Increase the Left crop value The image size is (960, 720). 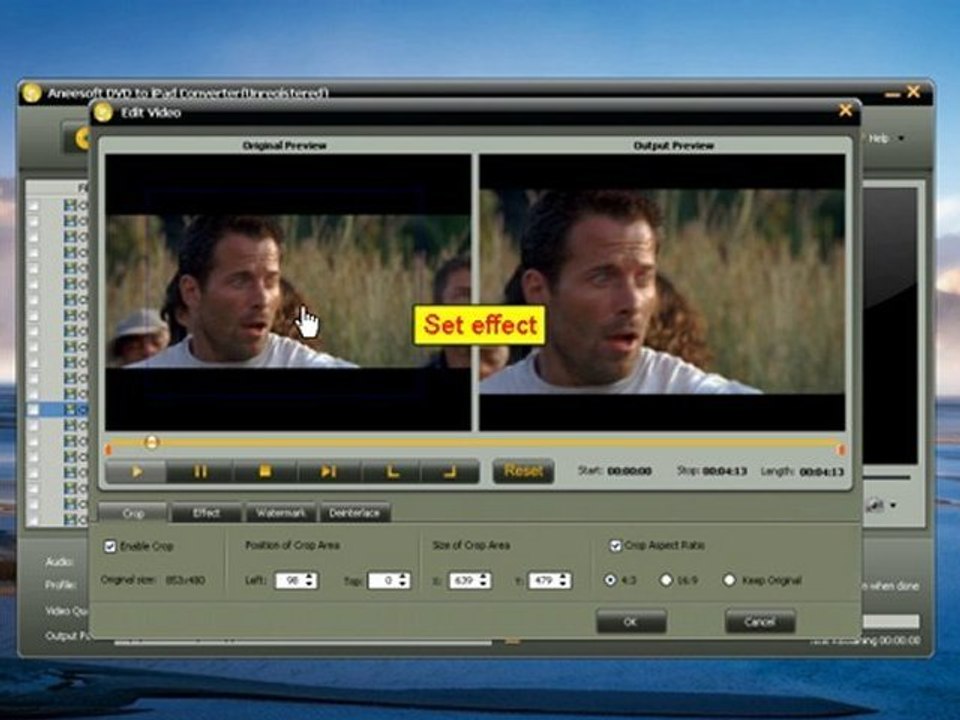click(x=310, y=577)
